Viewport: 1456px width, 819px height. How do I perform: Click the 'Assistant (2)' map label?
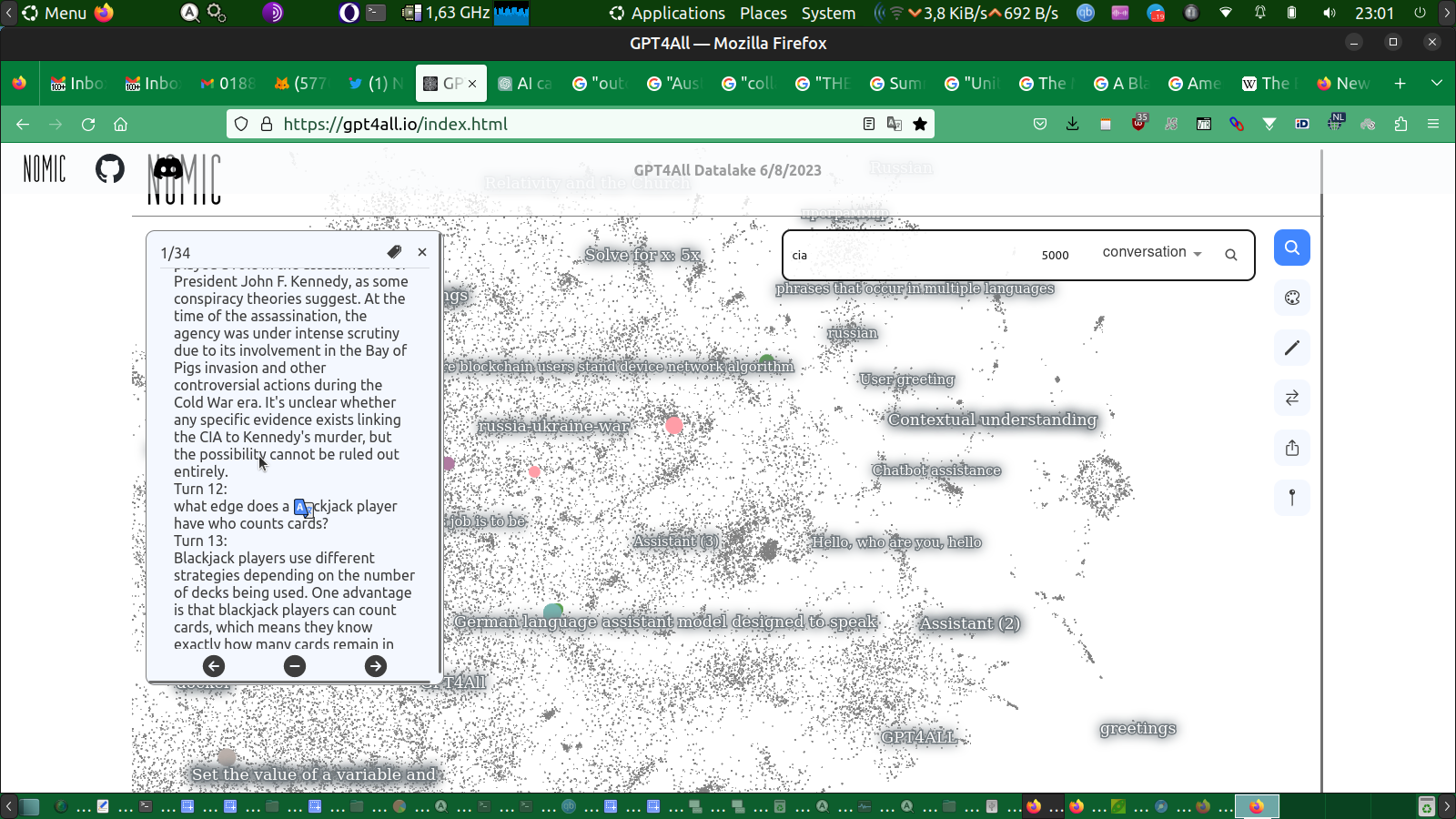click(969, 623)
